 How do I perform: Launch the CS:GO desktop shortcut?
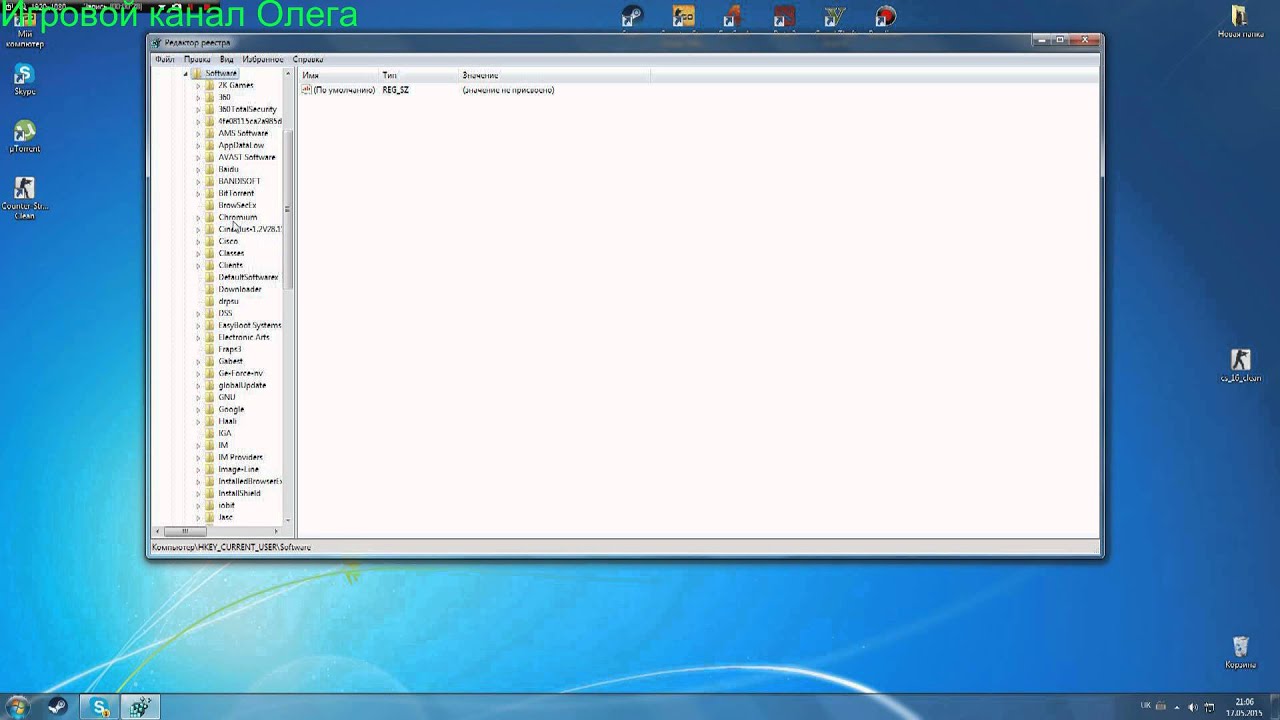click(x=684, y=16)
